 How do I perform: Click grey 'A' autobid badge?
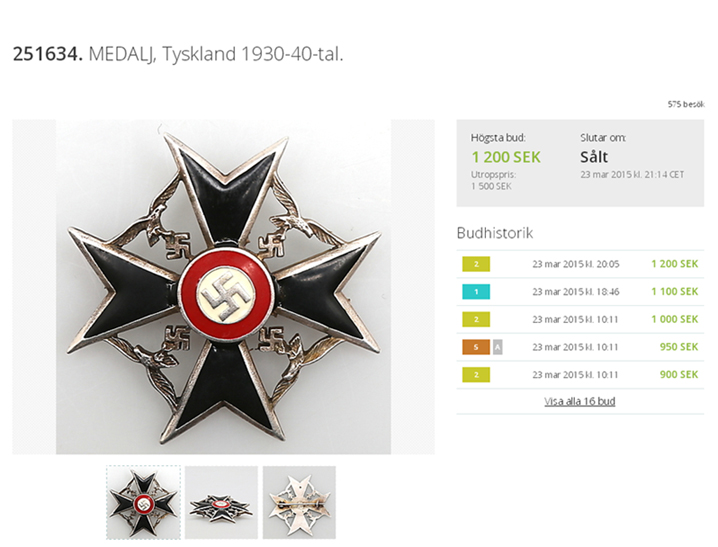pyautogui.click(x=498, y=347)
